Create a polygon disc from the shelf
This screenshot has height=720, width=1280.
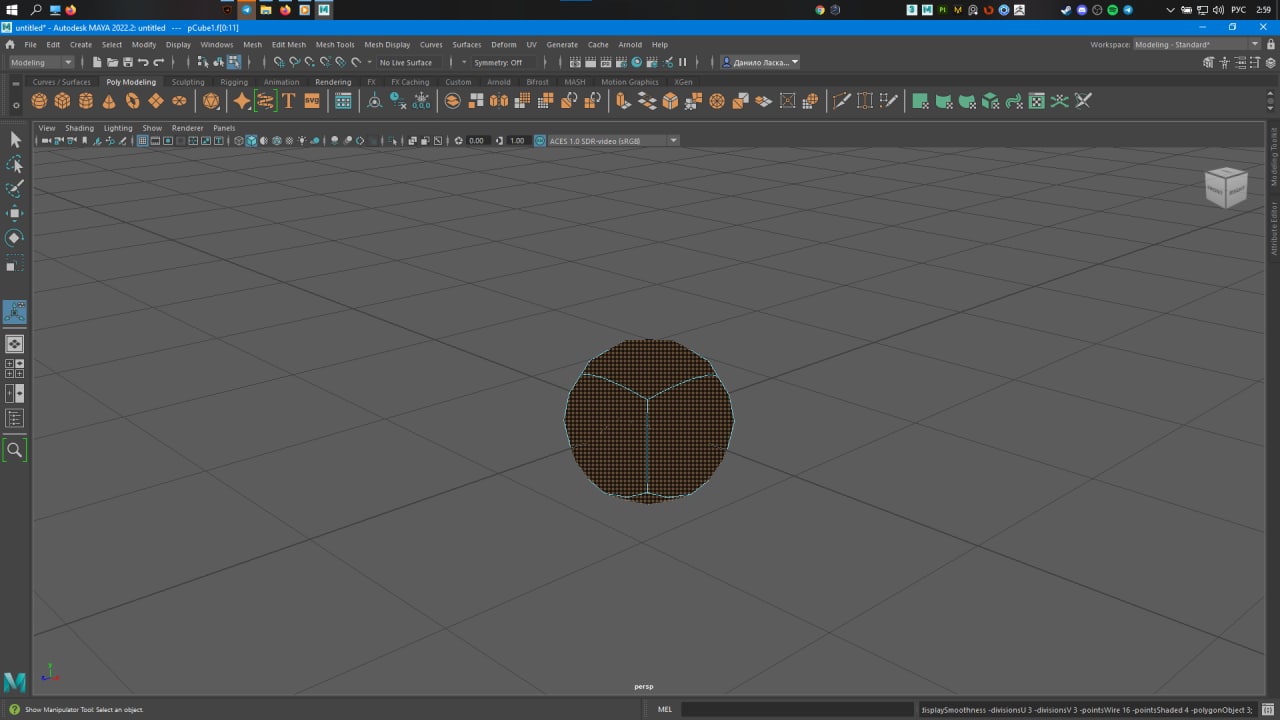pos(179,101)
